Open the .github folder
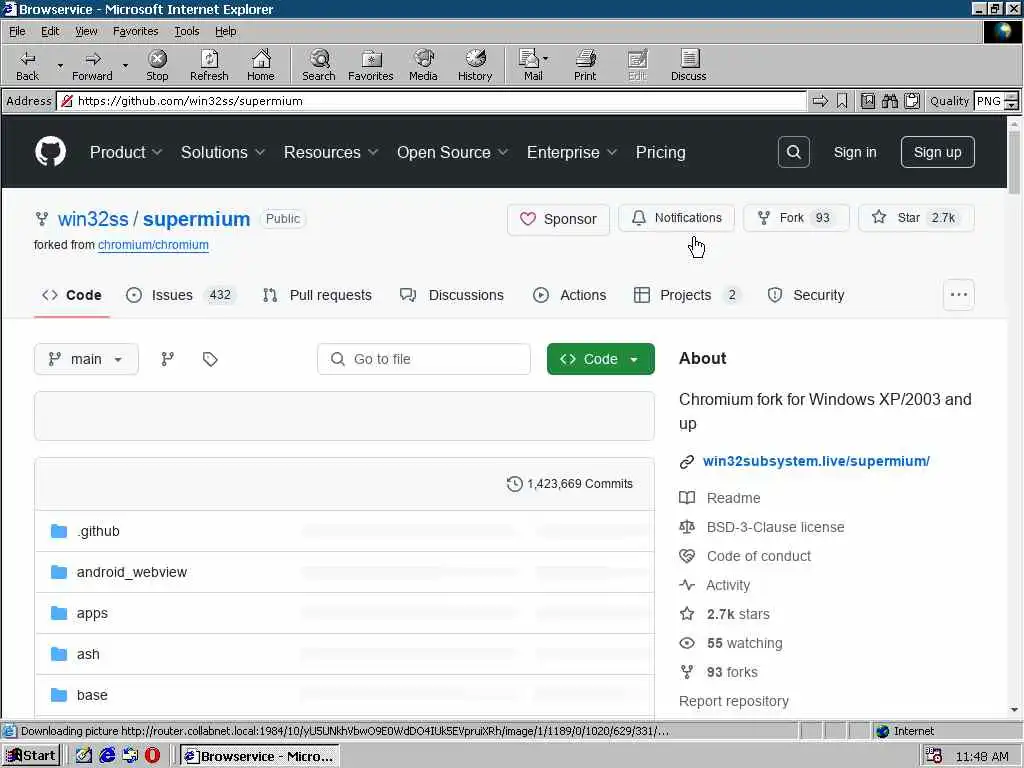Screen dimensions: 1024x768 [x=98, y=531]
